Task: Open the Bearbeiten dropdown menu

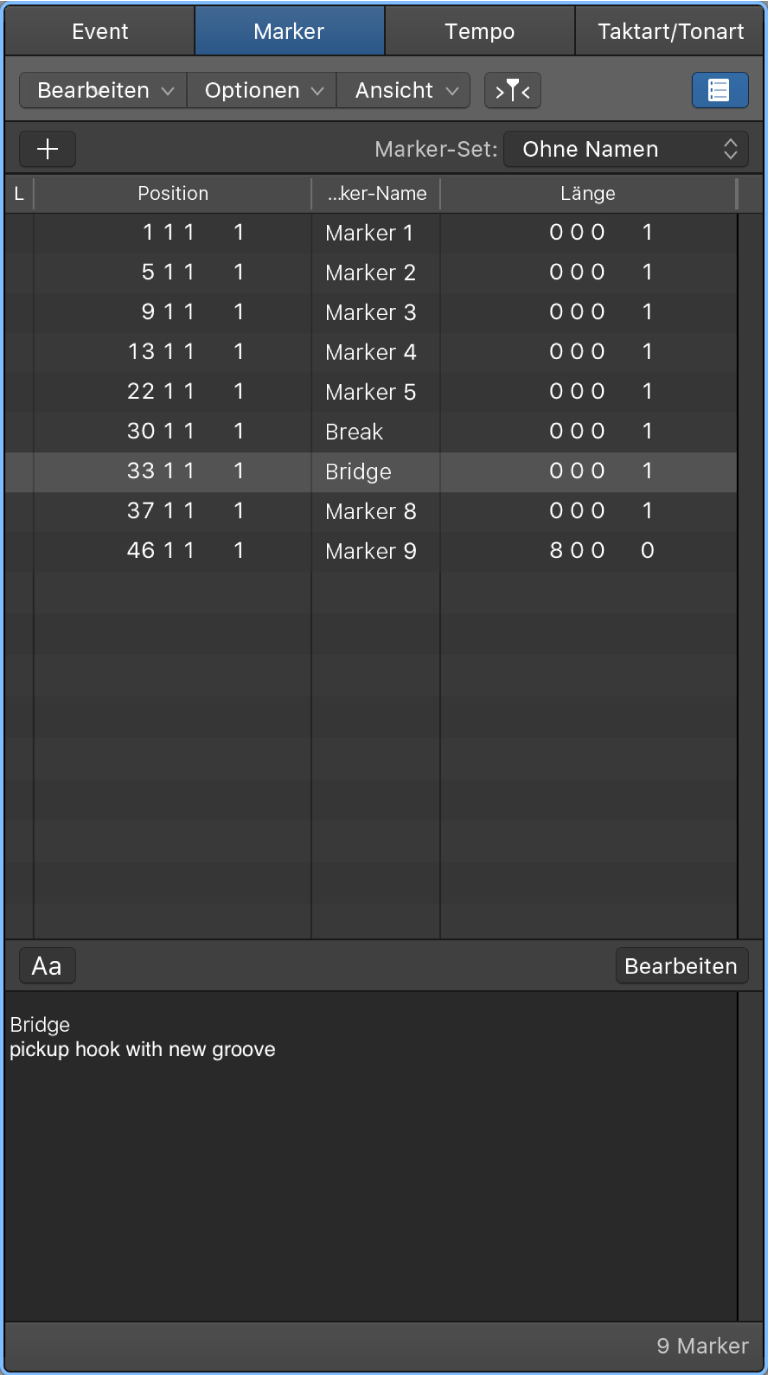Action: tap(103, 91)
